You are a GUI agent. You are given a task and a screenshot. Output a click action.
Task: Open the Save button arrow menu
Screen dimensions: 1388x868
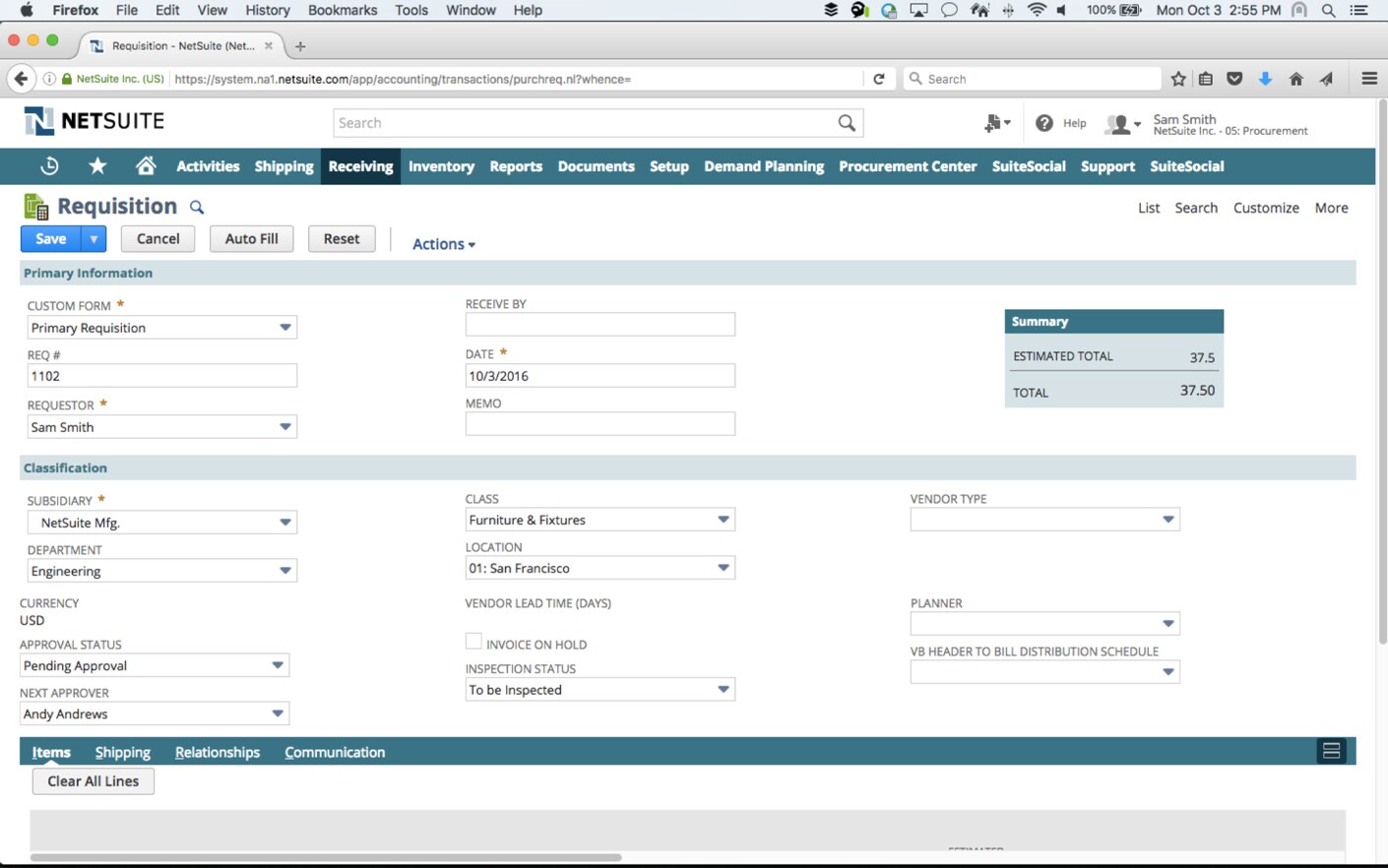coord(94,239)
